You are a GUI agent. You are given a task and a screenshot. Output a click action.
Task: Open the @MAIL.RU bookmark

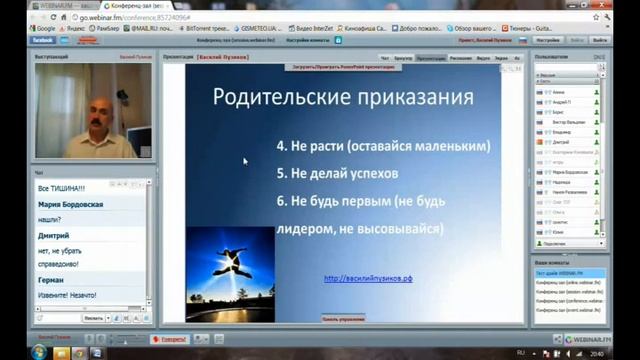click(149, 29)
